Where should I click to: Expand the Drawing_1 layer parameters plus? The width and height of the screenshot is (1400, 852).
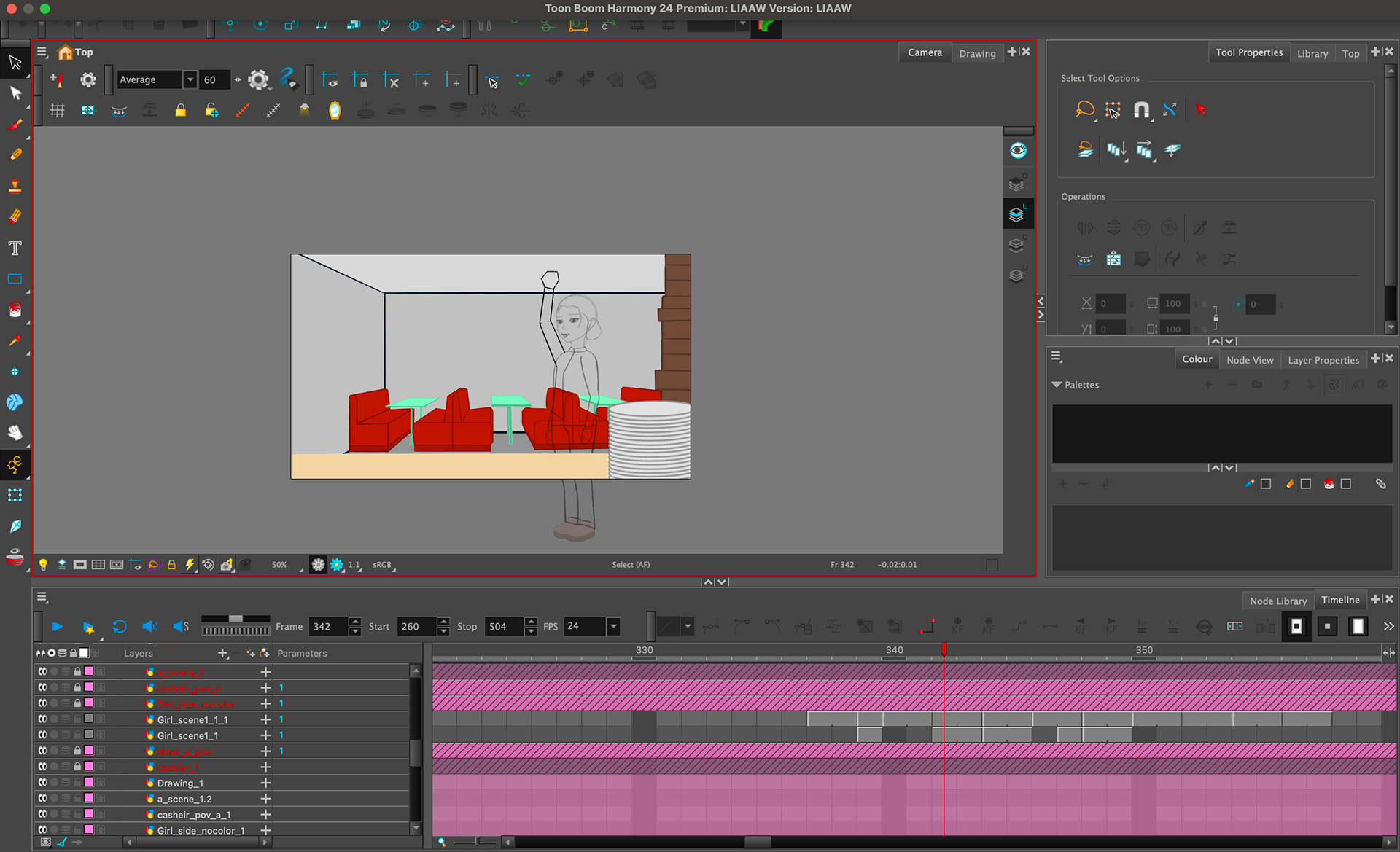[265, 783]
